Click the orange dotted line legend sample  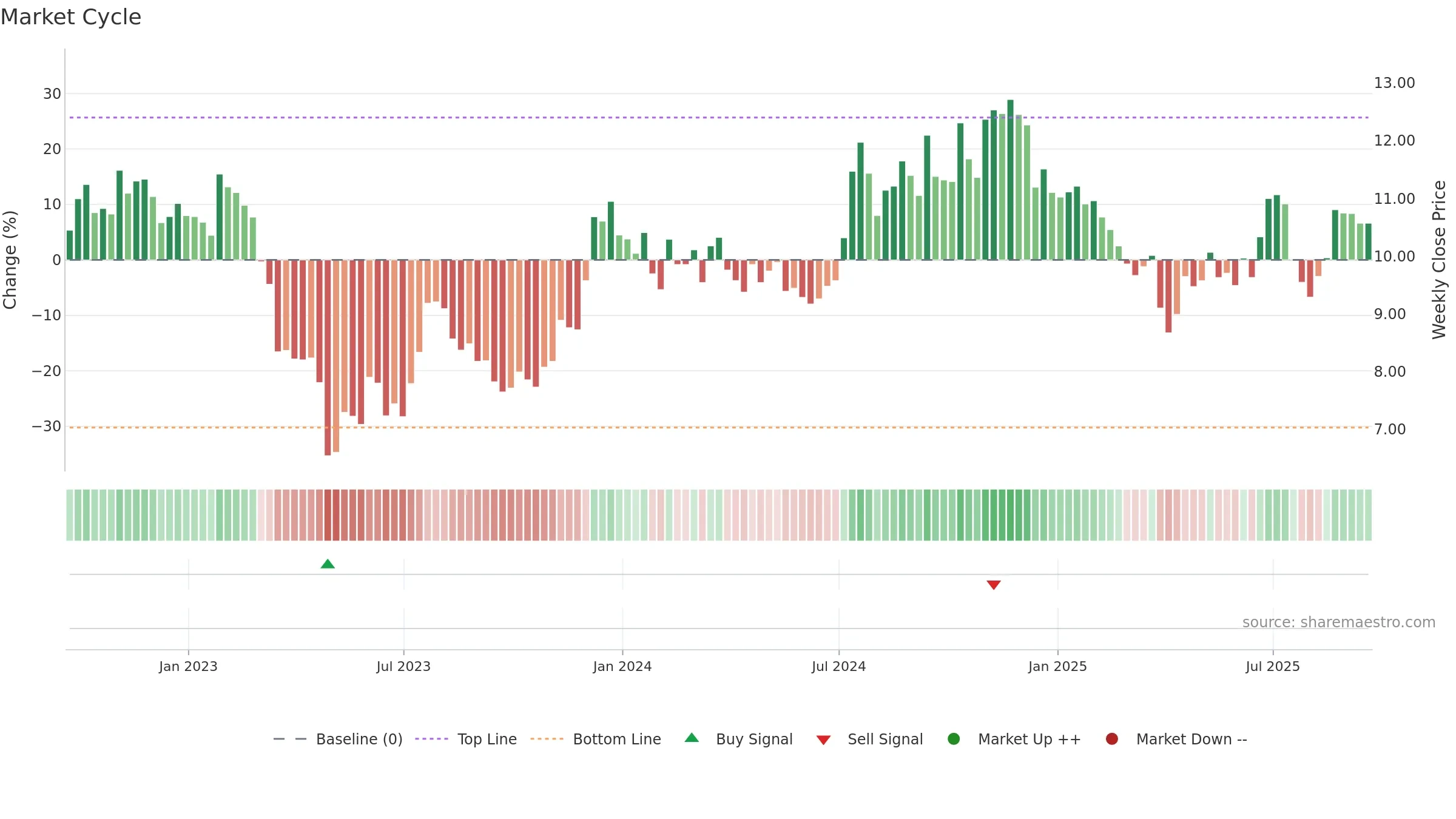547,739
